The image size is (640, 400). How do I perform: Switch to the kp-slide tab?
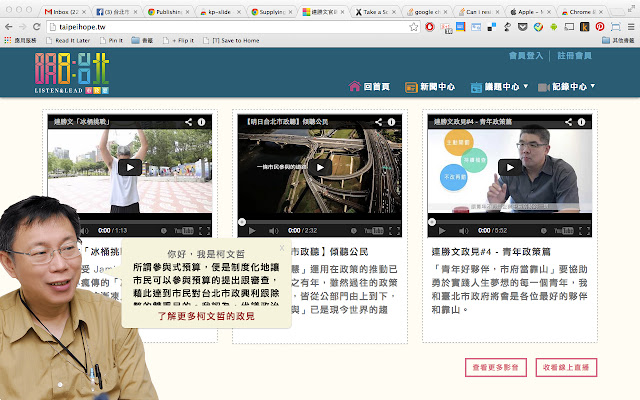(x=220, y=11)
